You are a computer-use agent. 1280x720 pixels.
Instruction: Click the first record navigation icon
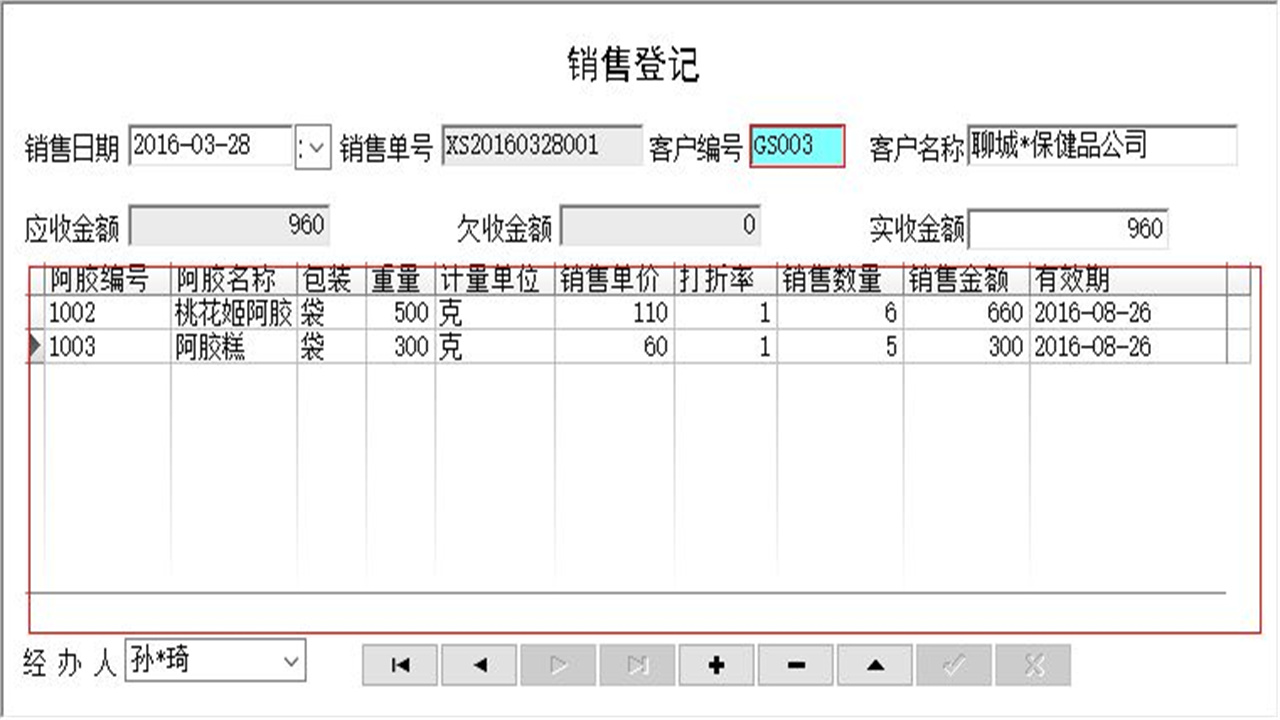[x=399, y=663]
